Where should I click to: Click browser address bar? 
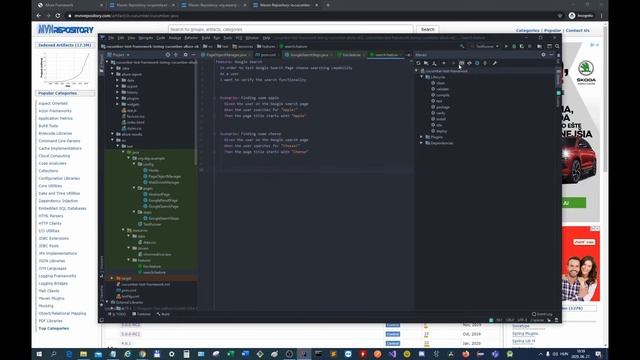coord(310,16)
